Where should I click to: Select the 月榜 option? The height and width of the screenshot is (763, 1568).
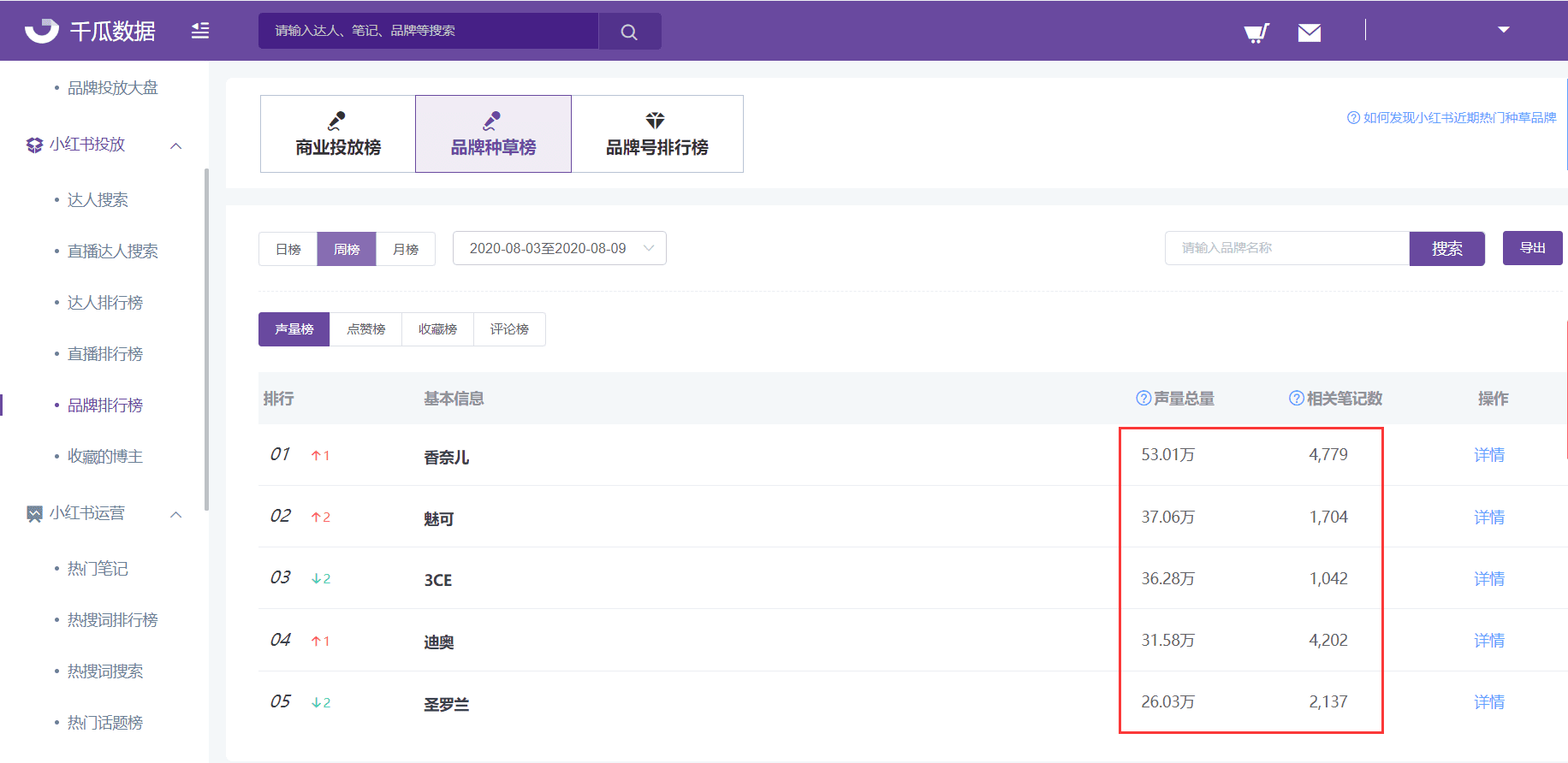click(x=406, y=249)
